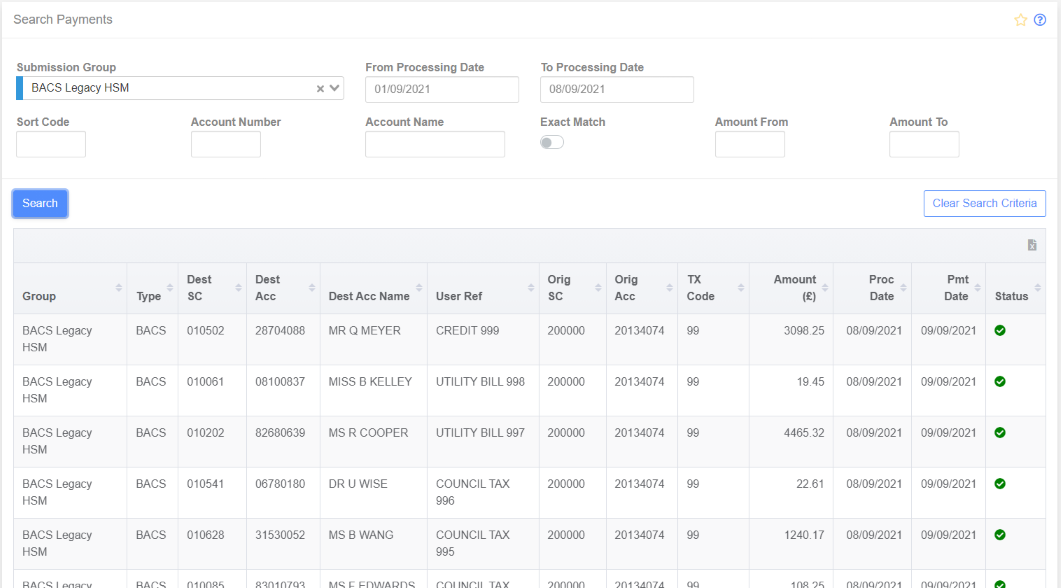The image size is (1061, 588).
Task: Sort table by Group column
Action: (x=118, y=288)
